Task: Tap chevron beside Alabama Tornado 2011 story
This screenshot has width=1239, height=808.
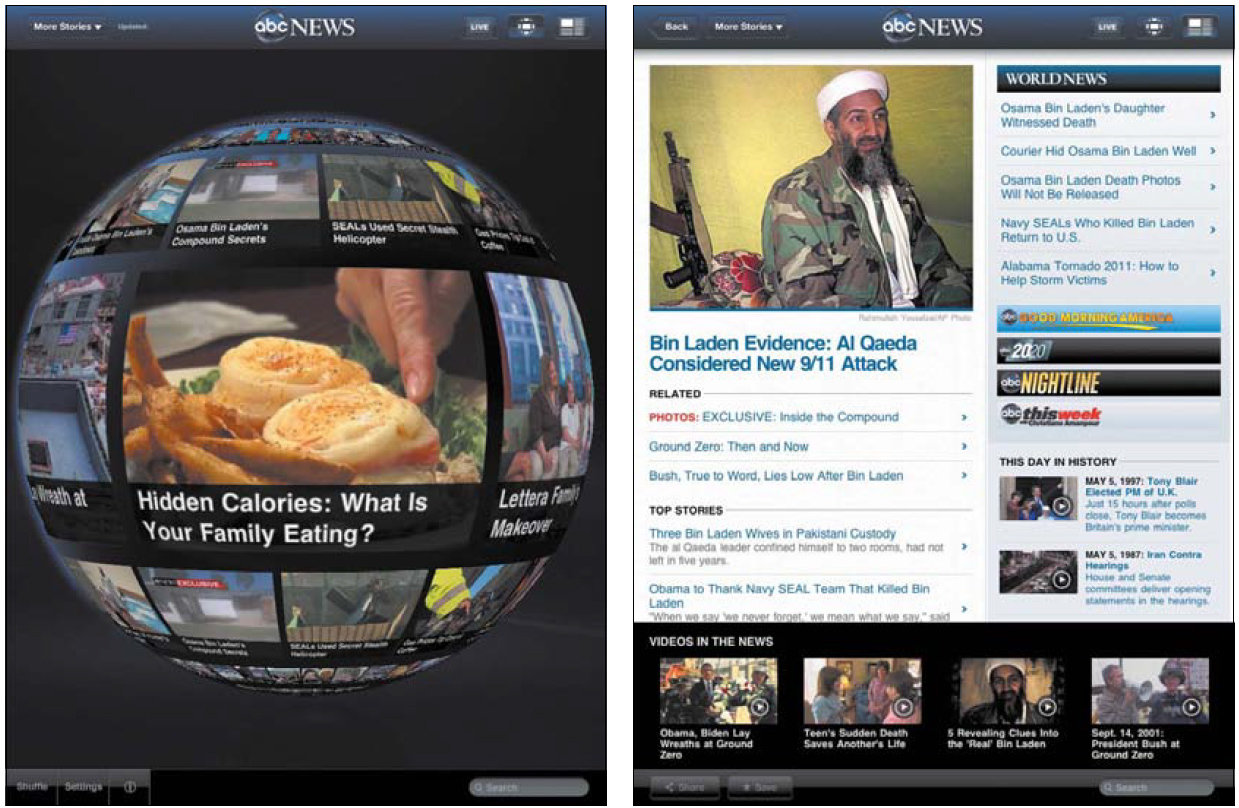Action: [1213, 273]
